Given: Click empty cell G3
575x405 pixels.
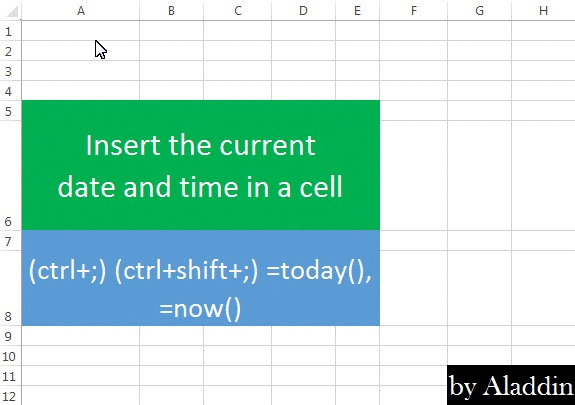Looking at the screenshot, I should pos(479,71).
